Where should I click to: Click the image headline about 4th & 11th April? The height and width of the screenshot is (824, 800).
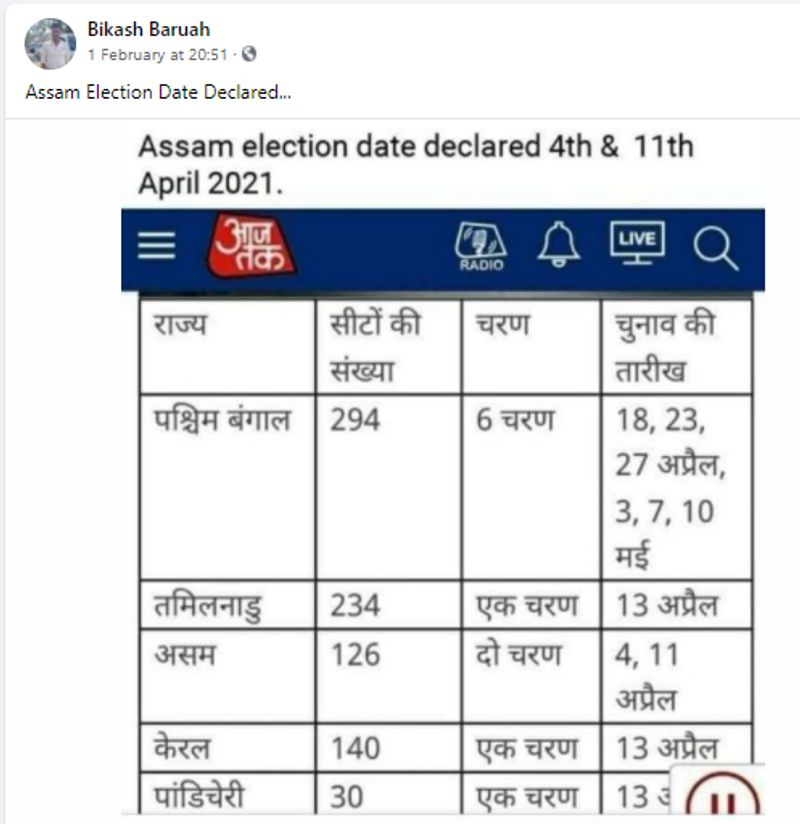[415, 165]
